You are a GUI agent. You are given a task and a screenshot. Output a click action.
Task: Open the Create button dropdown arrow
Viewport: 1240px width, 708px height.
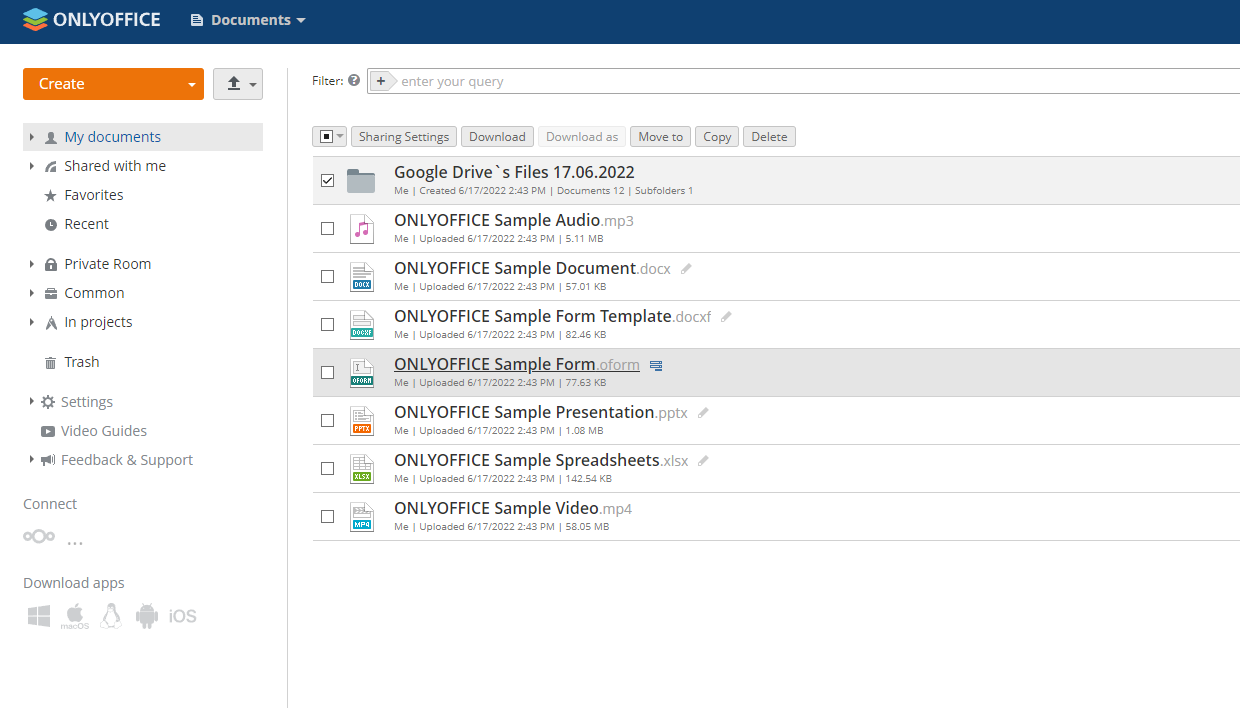193,84
